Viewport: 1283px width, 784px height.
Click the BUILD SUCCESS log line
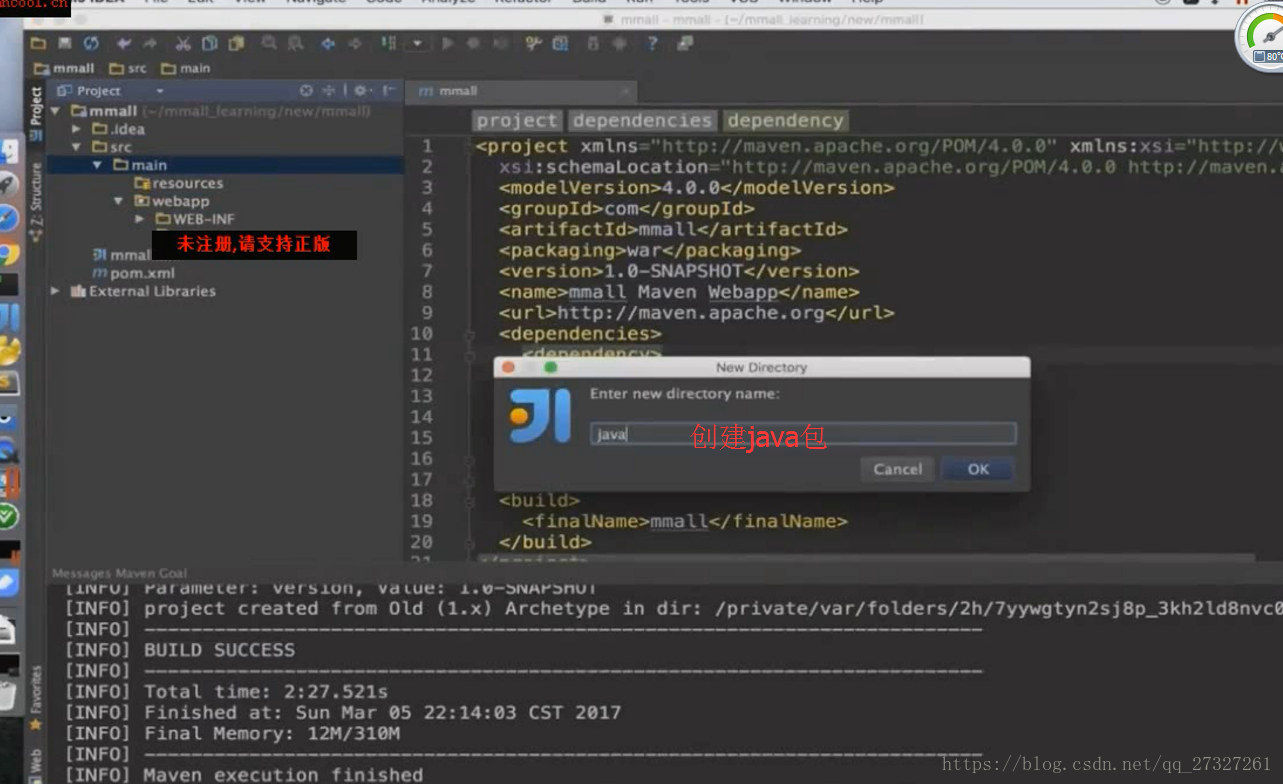click(x=180, y=650)
